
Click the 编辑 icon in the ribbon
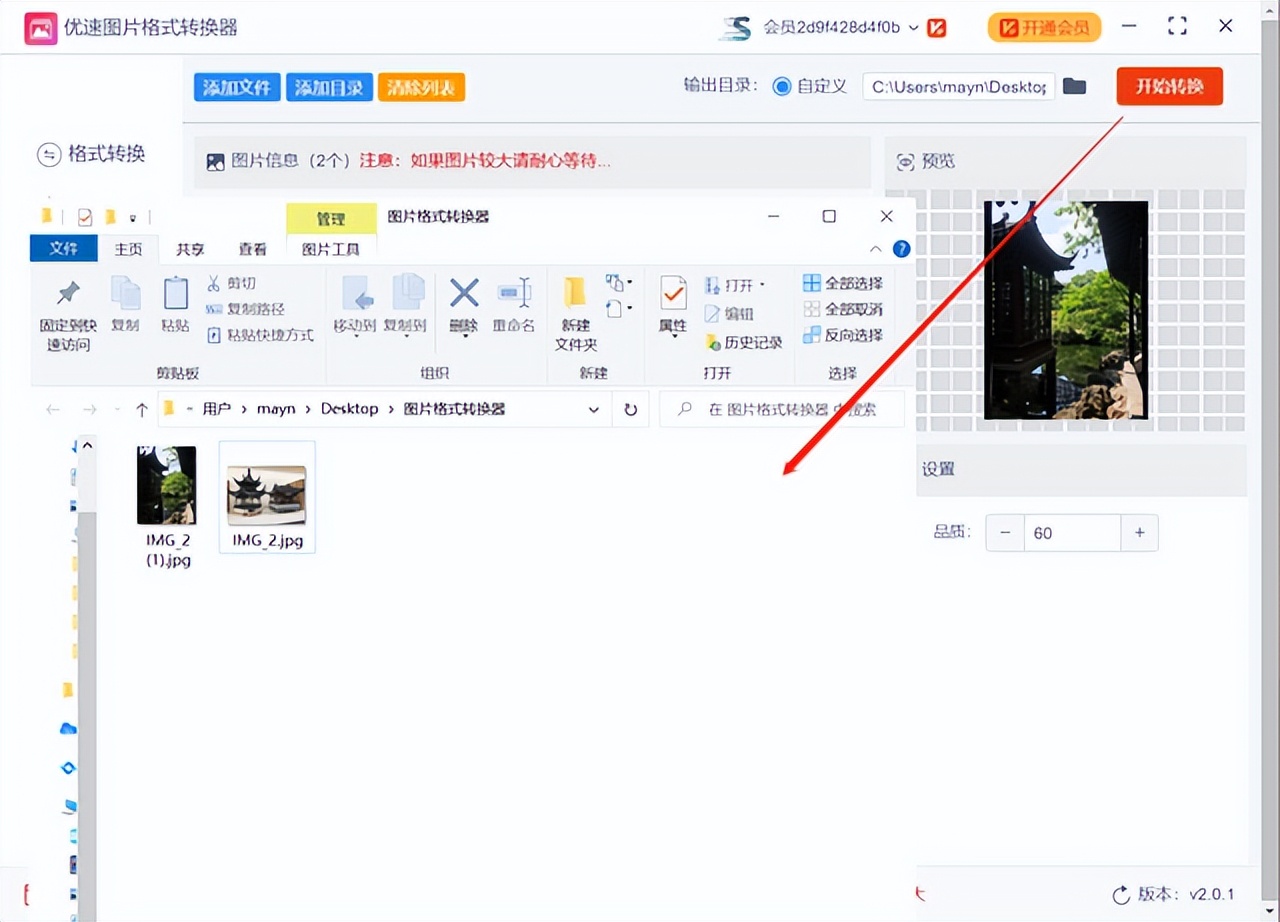tap(712, 314)
